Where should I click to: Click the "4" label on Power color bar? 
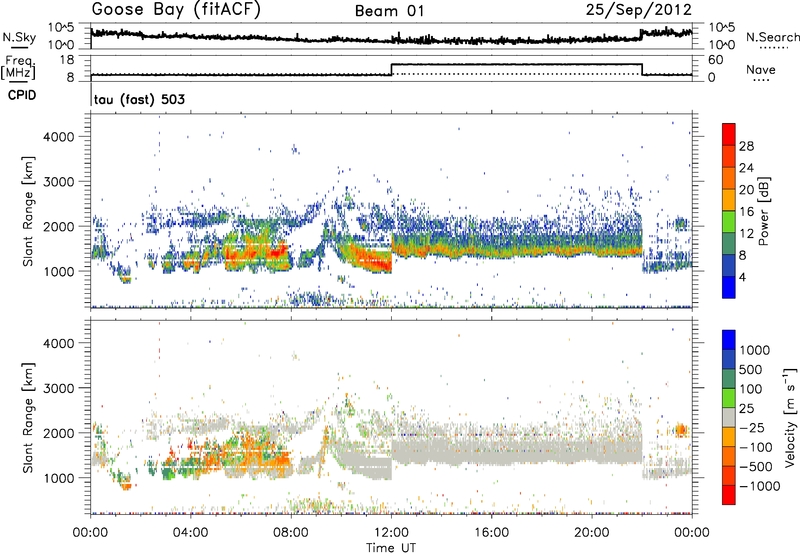[x=742, y=277]
